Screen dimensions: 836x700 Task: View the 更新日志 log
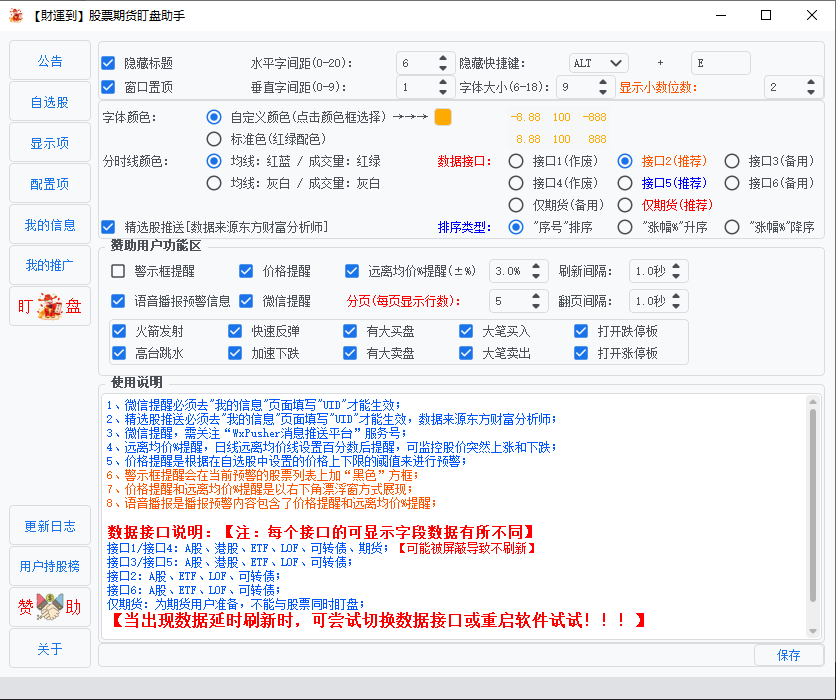click(49, 525)
